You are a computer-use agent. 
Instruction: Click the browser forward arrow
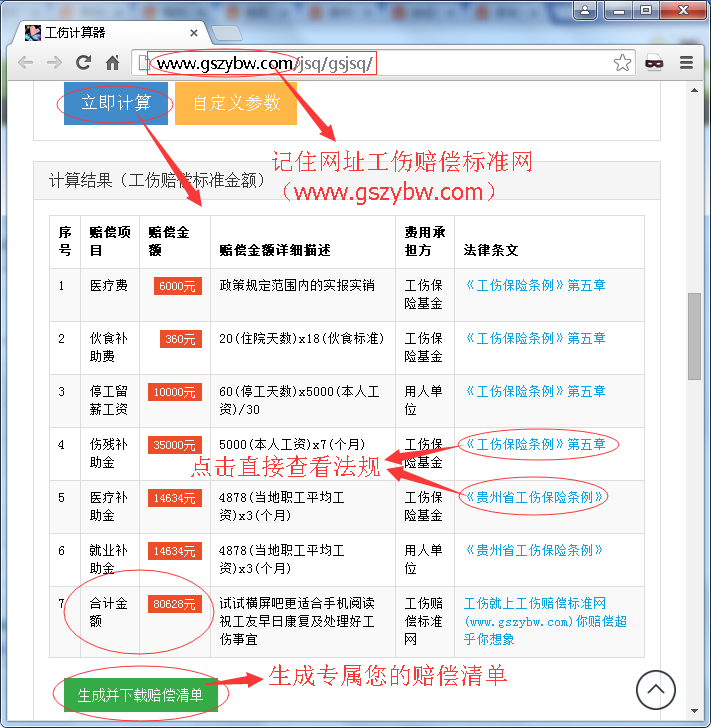(x=54, y=62)
